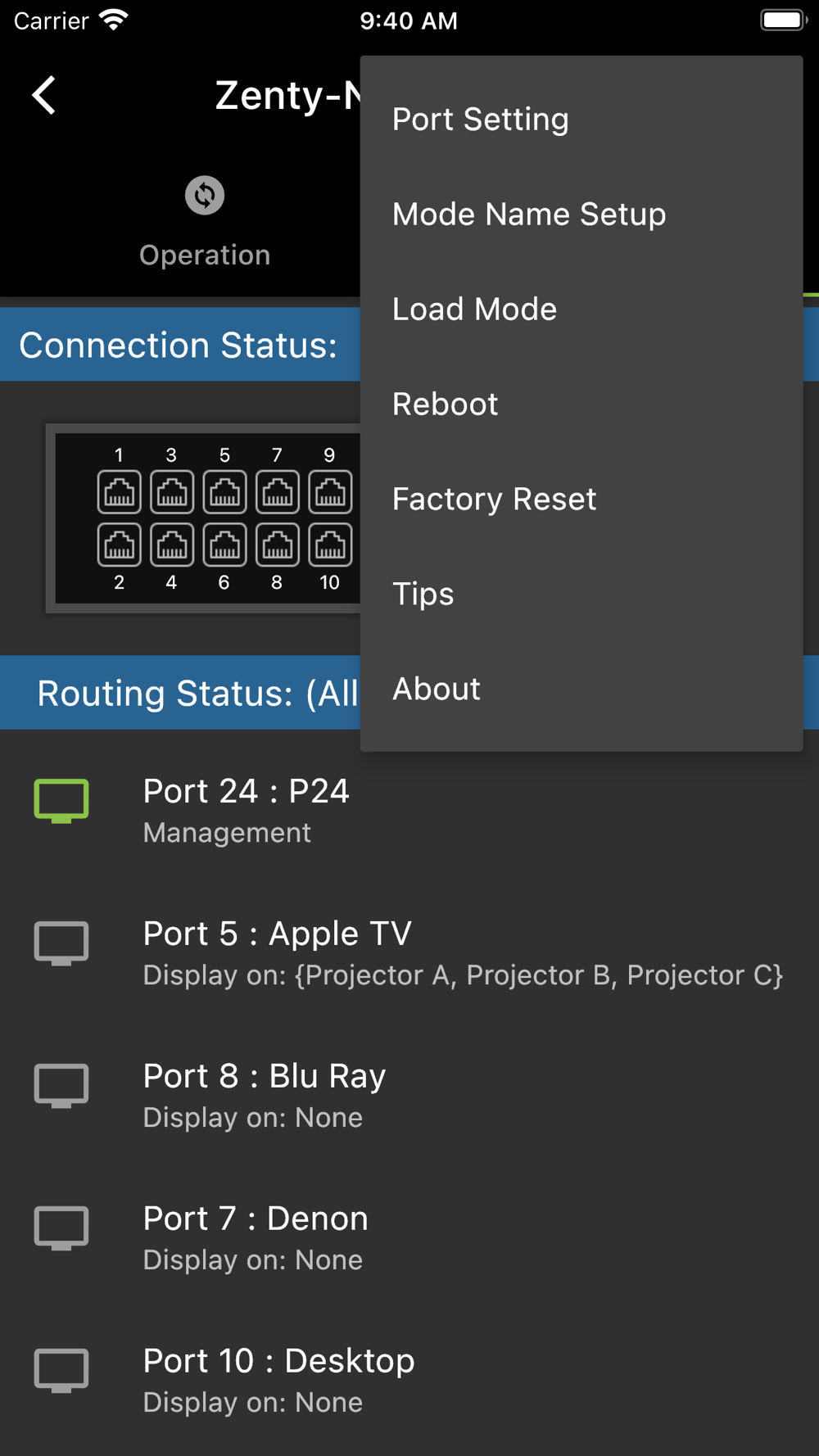
Task: Open the About menu entry
Action: pyautogui.click(x=437, y=690)
